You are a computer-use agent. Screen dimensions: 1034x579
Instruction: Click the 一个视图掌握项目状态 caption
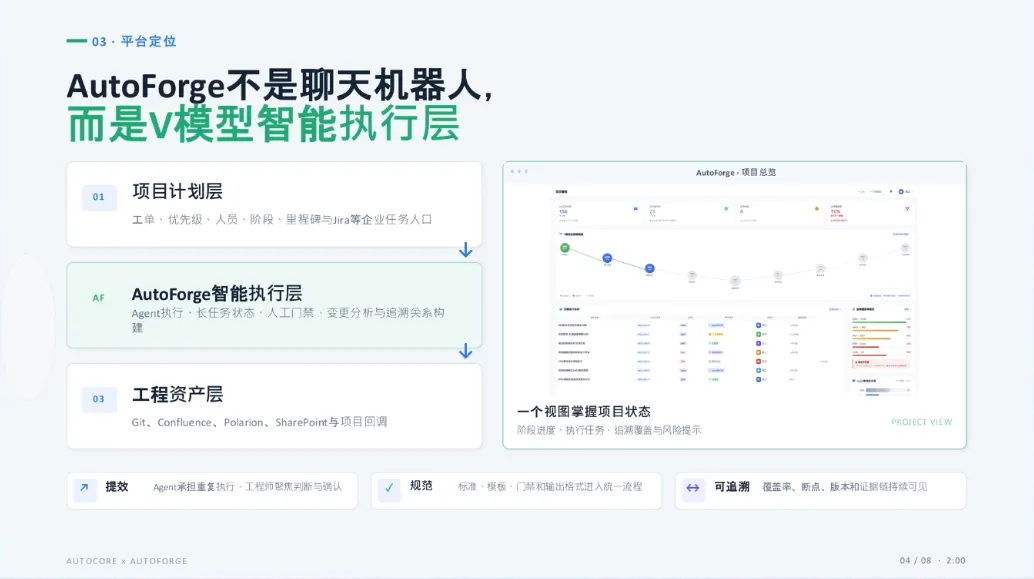click(x=584, y=411)
